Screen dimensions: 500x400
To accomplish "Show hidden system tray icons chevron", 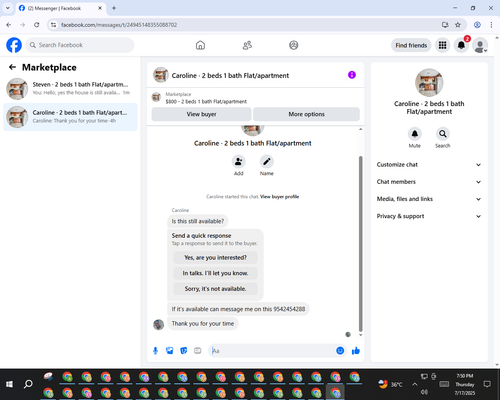I will point(414,384).
